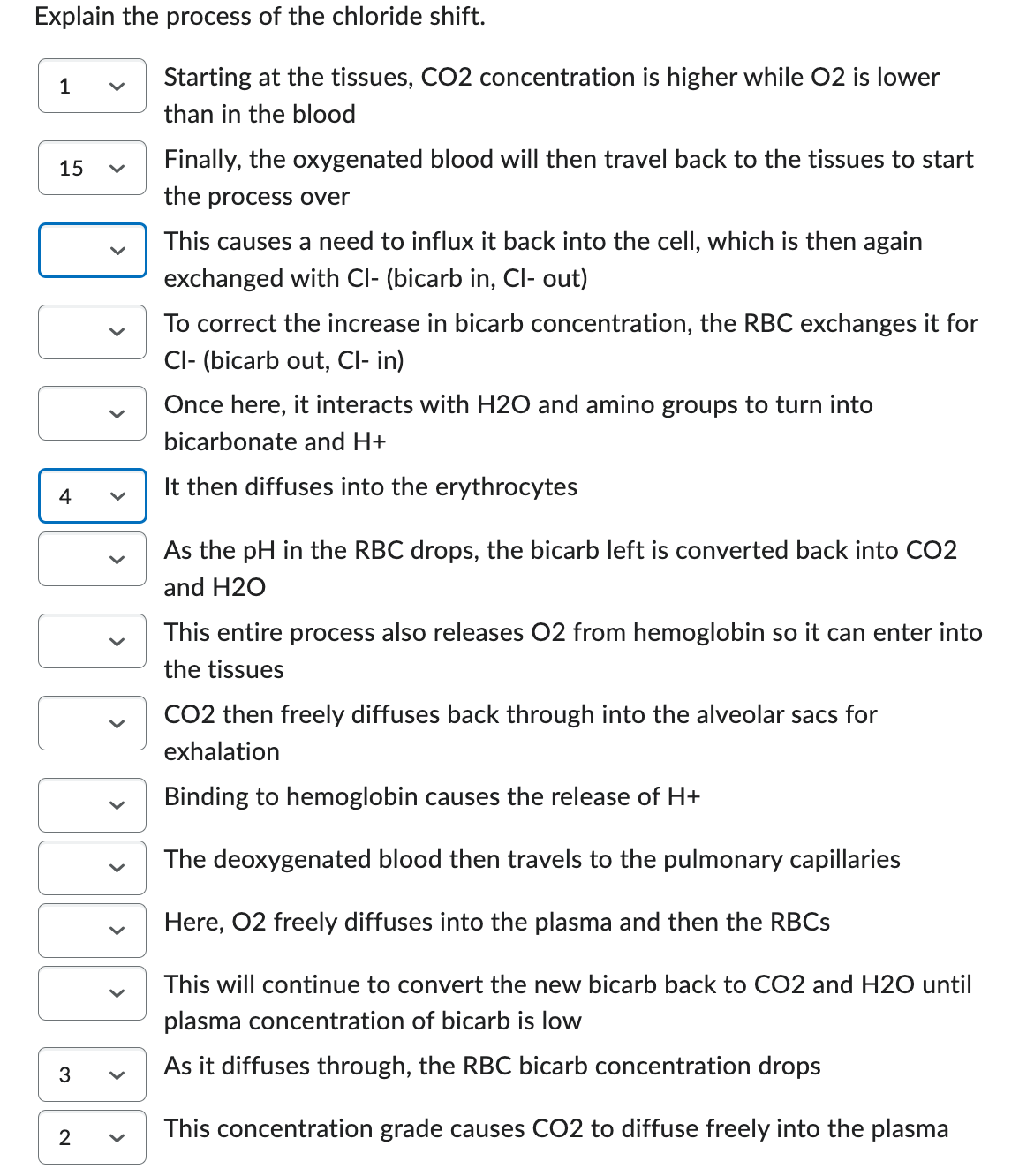Open dropdown for 'As the pH in the RBC drops'
Screen dimensions: 1019x1176
(92, 559)
